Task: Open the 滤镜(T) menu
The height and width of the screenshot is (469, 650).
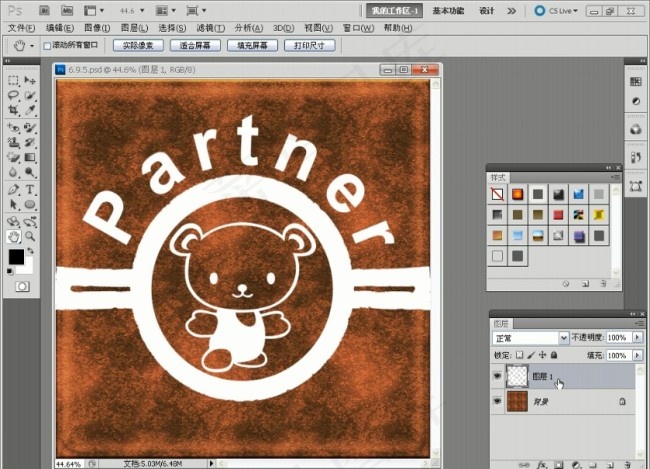Action: click(x=208, y=28)
